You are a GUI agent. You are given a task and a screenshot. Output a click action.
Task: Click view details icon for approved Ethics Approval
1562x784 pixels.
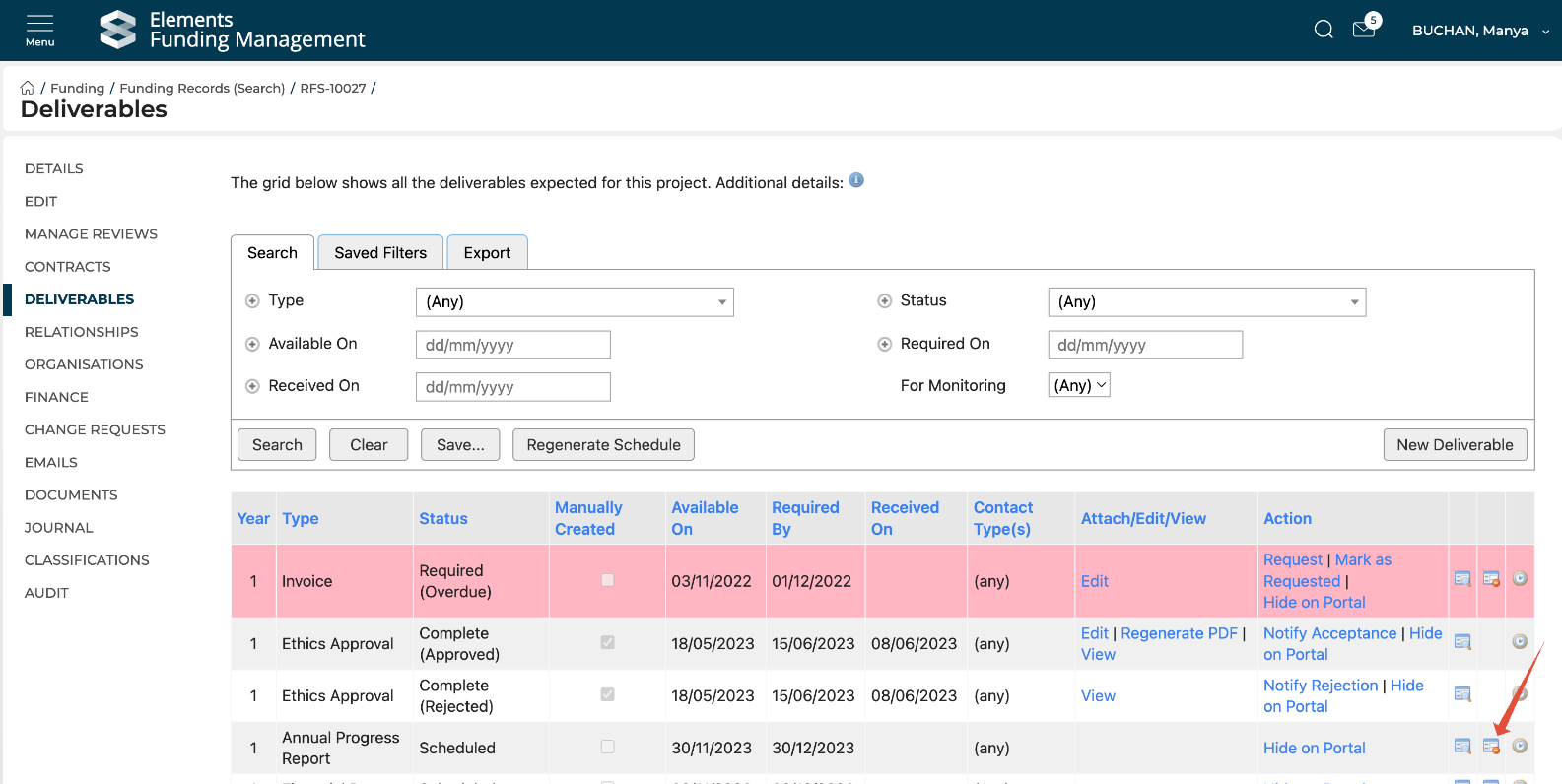point(1462,642)
